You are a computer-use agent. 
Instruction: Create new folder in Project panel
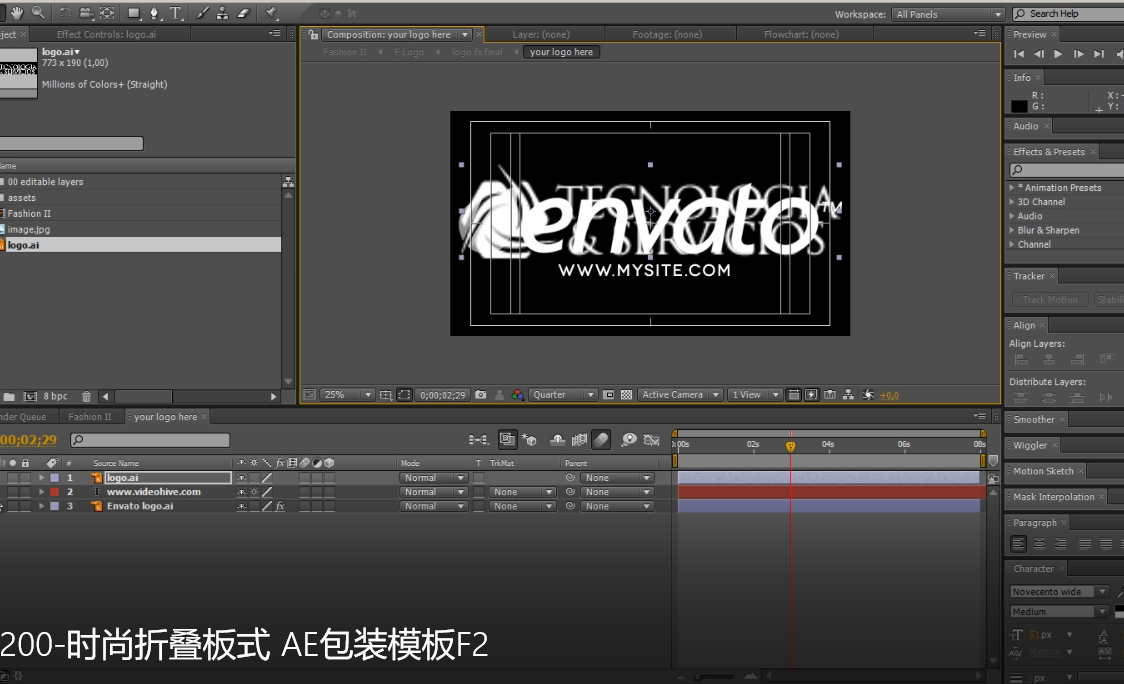coord(9,396)
